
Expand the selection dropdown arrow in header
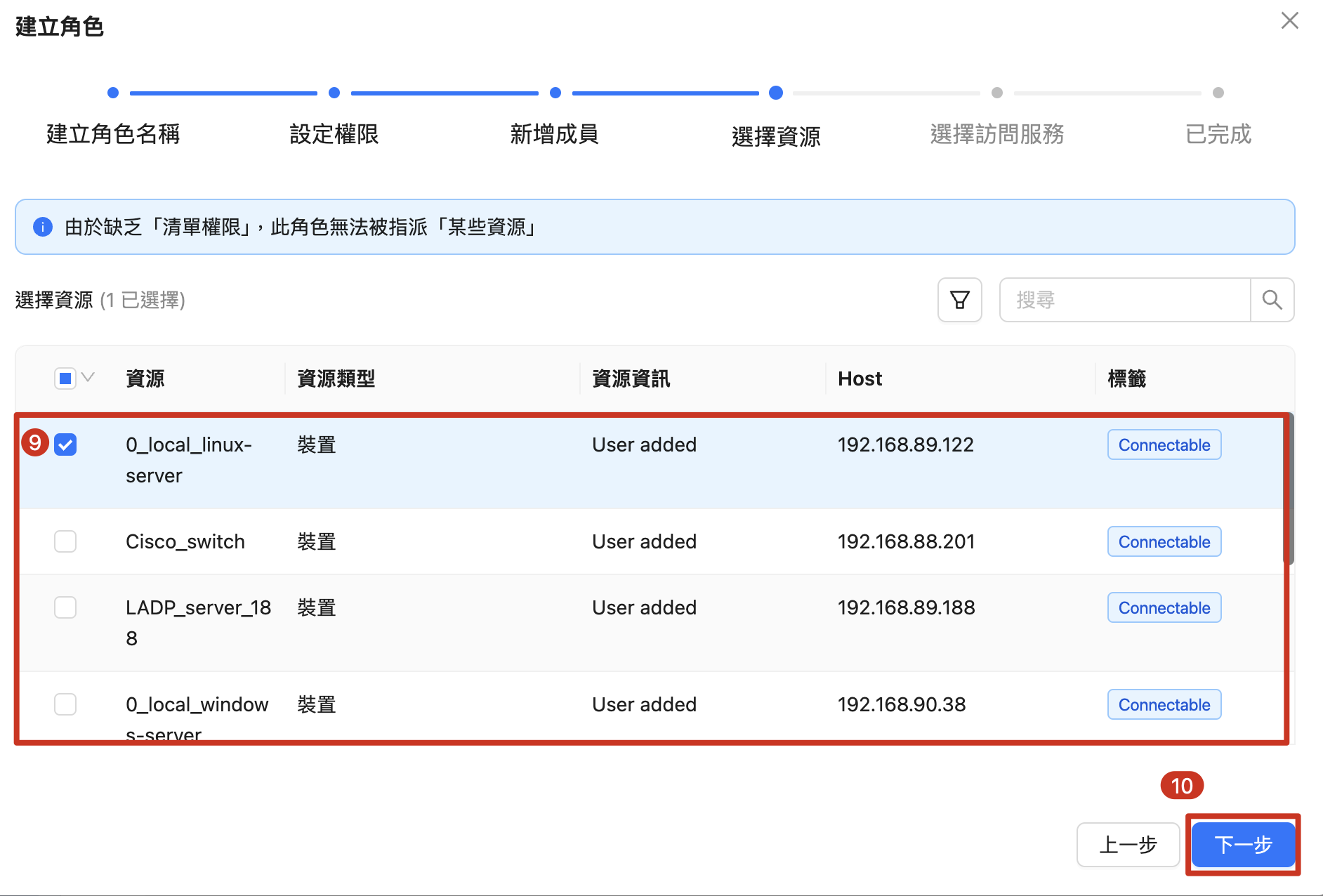(x=88, y=378)
